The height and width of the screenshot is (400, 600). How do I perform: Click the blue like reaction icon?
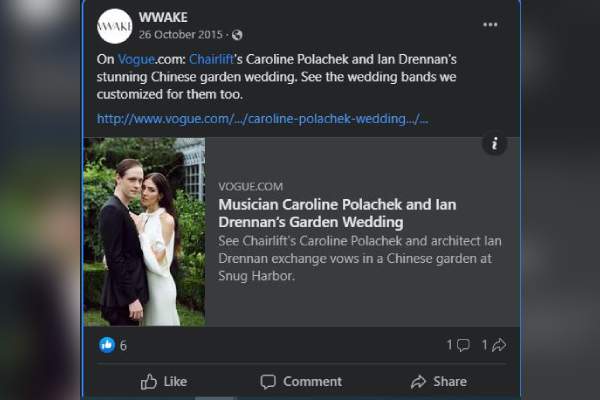point(107,345)
